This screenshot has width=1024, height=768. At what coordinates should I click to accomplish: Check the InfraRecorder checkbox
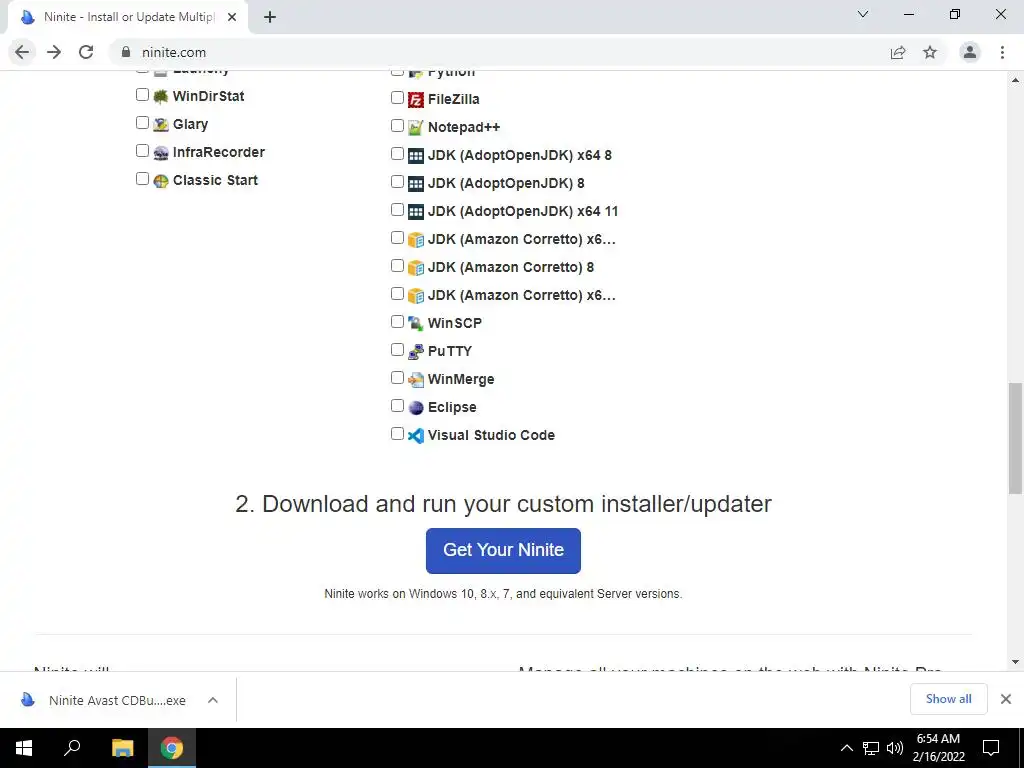[142, 151]
